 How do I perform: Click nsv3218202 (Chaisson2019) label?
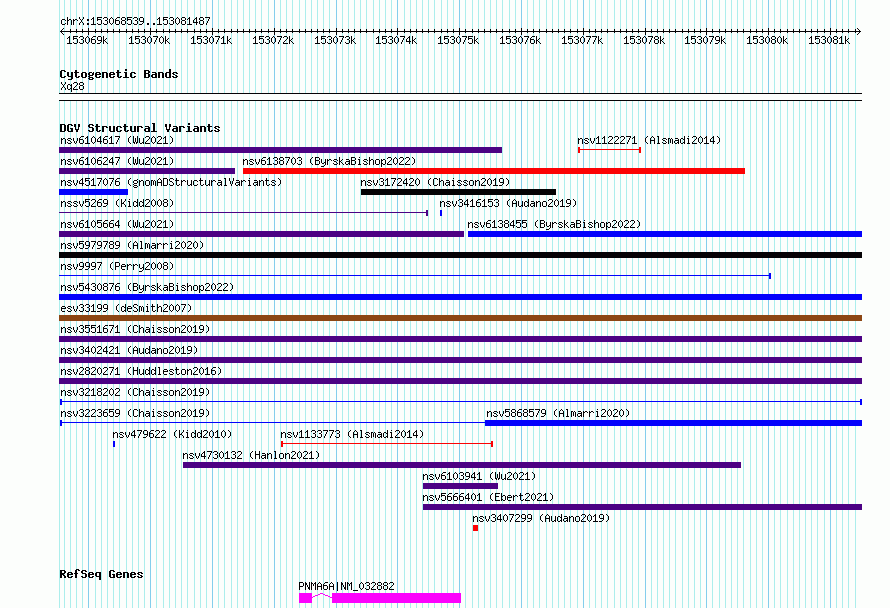tap(135, 392)
